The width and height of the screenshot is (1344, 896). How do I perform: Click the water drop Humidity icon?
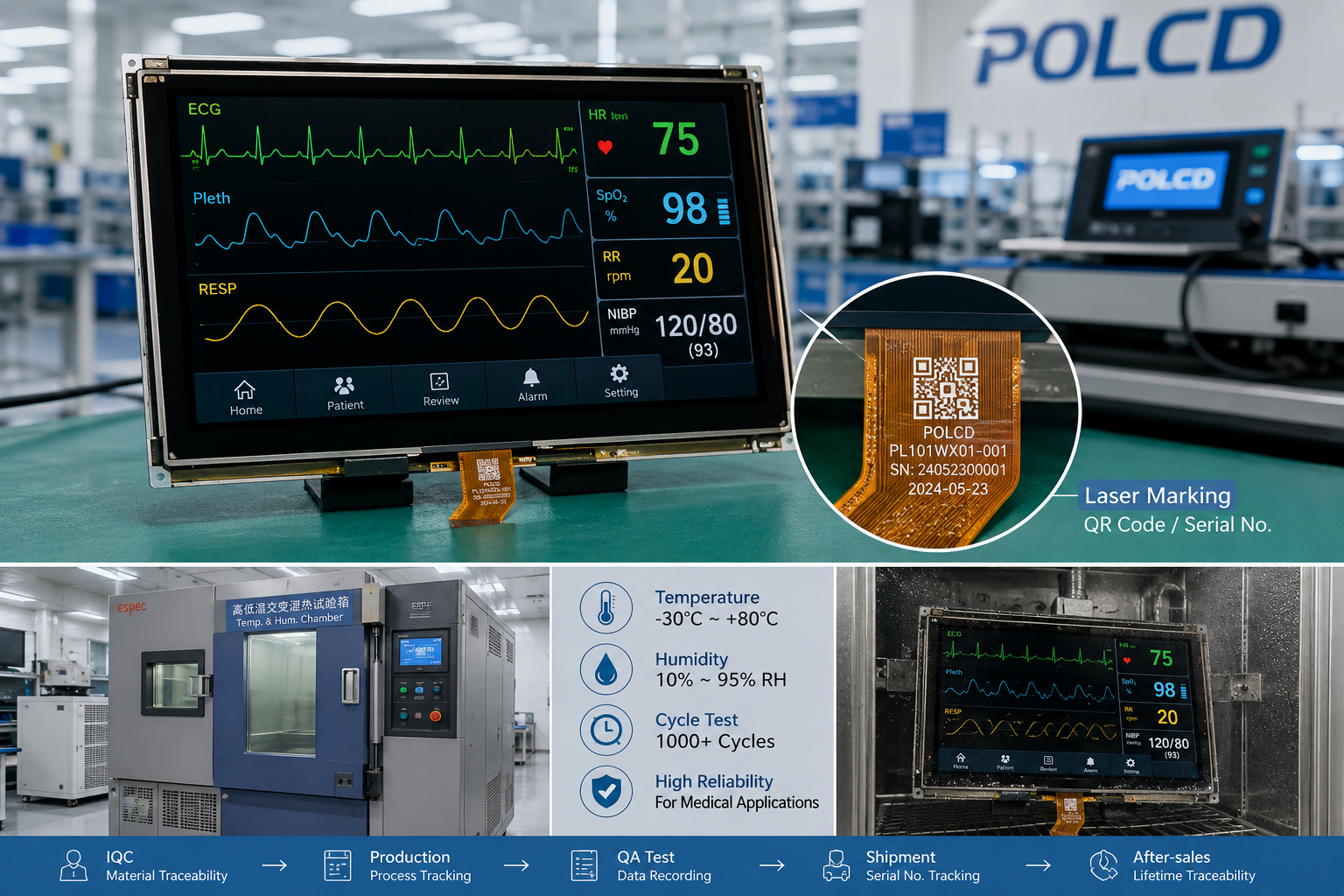click(605, 669)
